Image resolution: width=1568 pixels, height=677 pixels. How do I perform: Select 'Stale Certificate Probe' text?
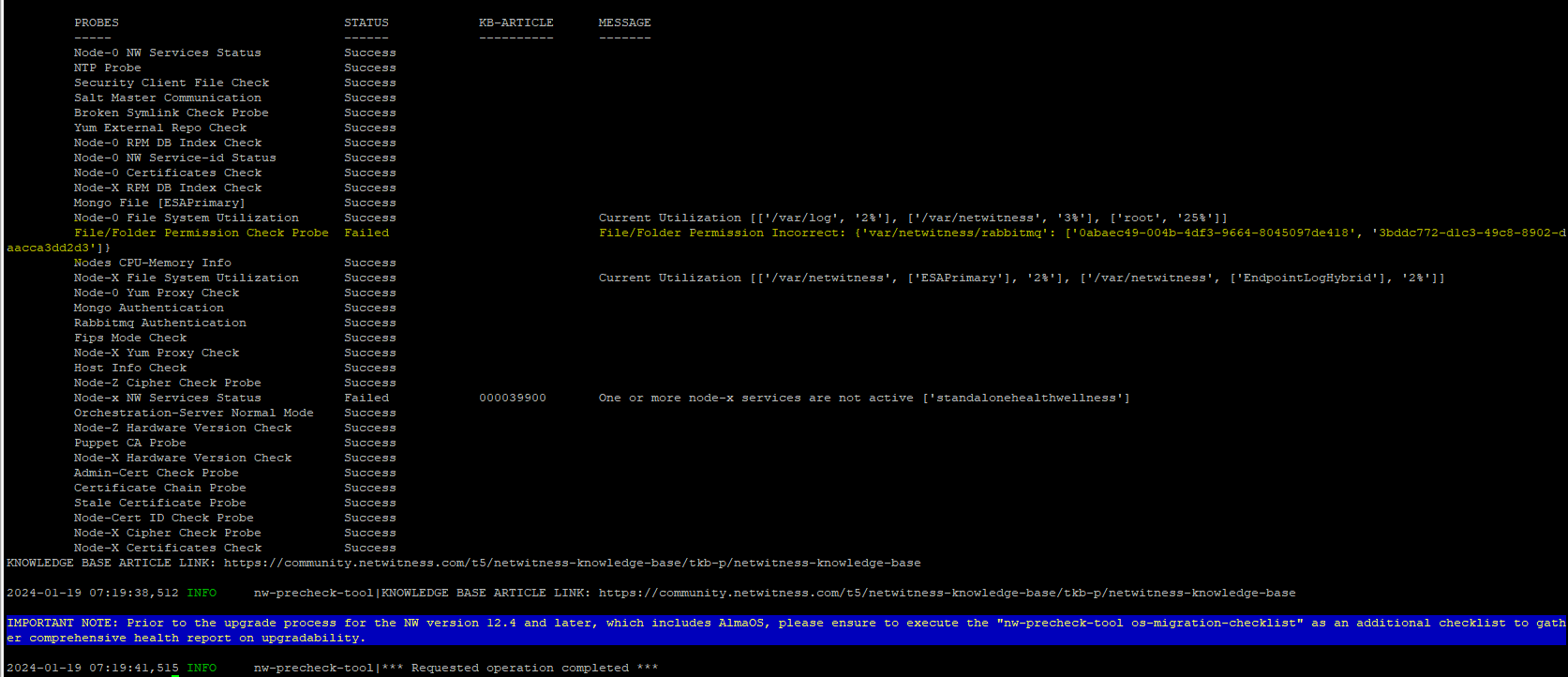tap(160, 503)
